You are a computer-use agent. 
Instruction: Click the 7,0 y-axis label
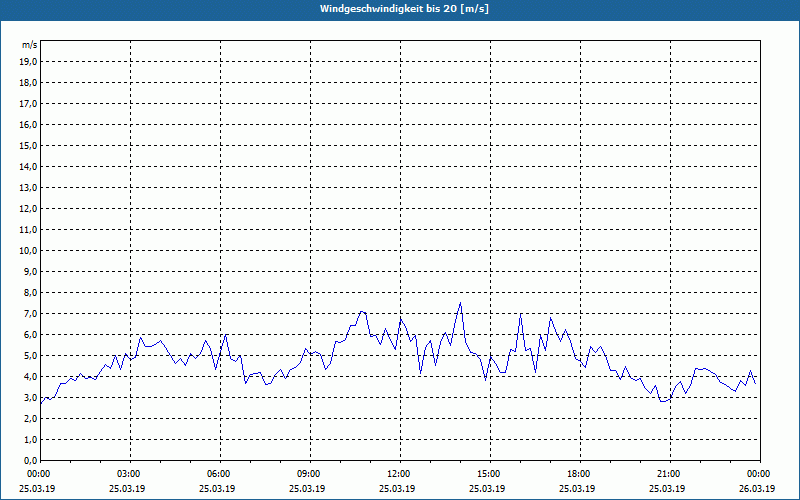pyautogui.click(x=30, y=314)
